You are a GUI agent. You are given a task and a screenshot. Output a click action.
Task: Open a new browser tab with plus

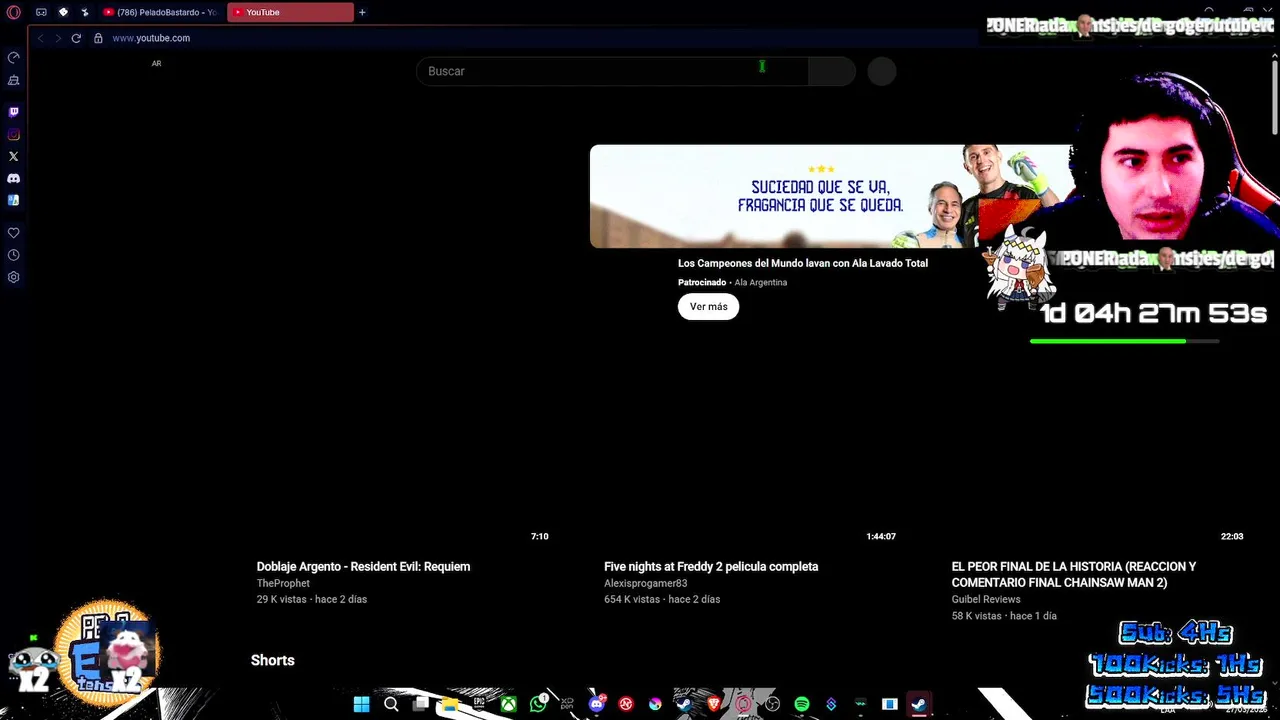tap(362, 12)
